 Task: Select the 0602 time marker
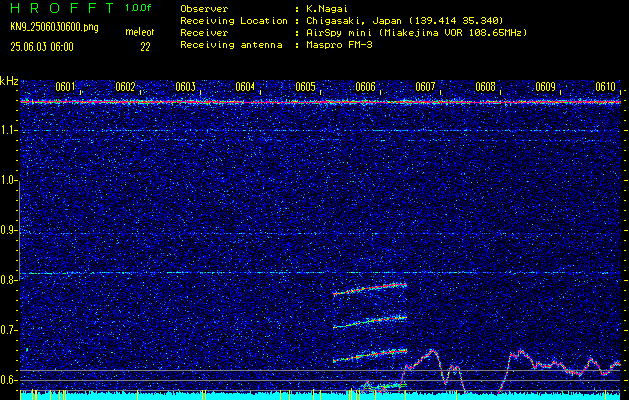click(x=125, y=86)
